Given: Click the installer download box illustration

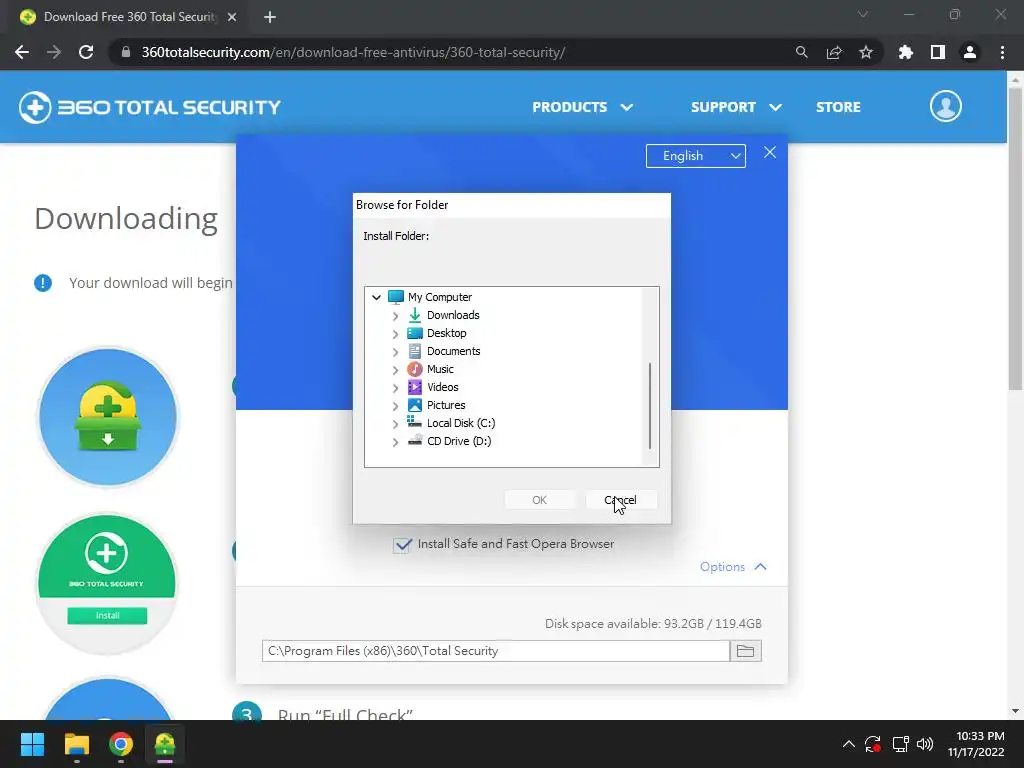Looking at the screenshot, I should tap(108, 417).
